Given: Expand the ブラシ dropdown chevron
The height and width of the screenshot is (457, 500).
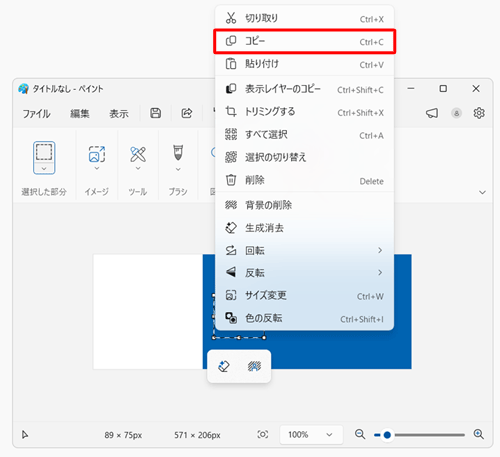Looking at the screenshot, I should pos(178,169).
